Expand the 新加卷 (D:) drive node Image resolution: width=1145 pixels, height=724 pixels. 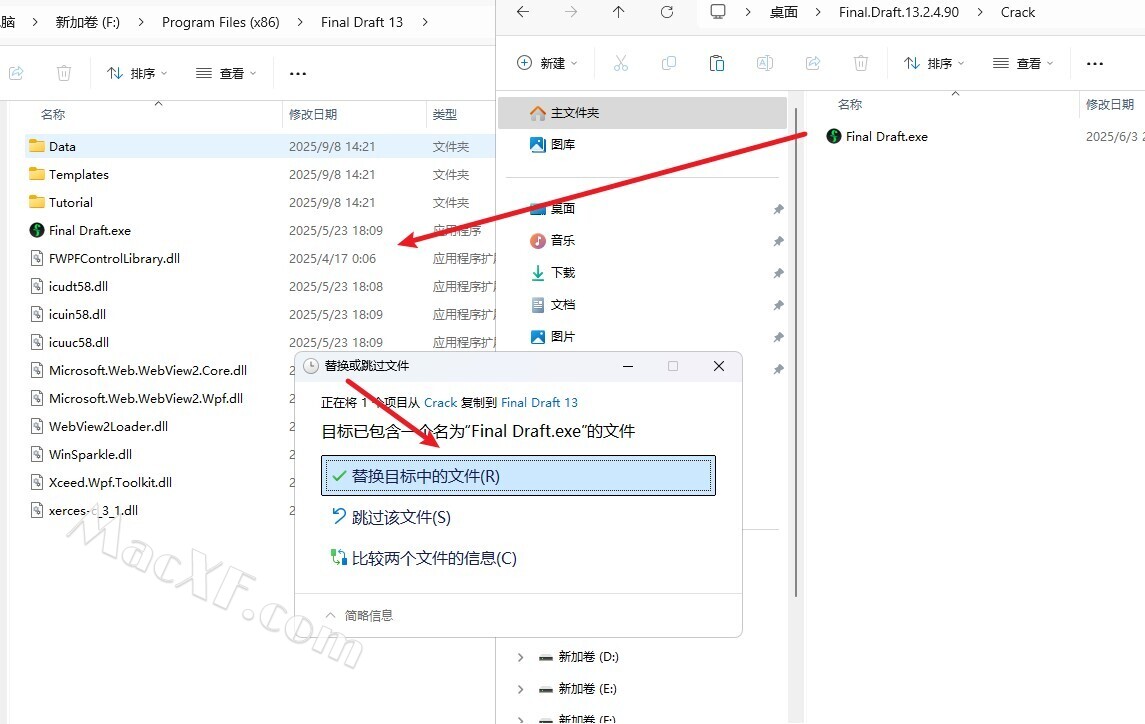click(520, 657)
